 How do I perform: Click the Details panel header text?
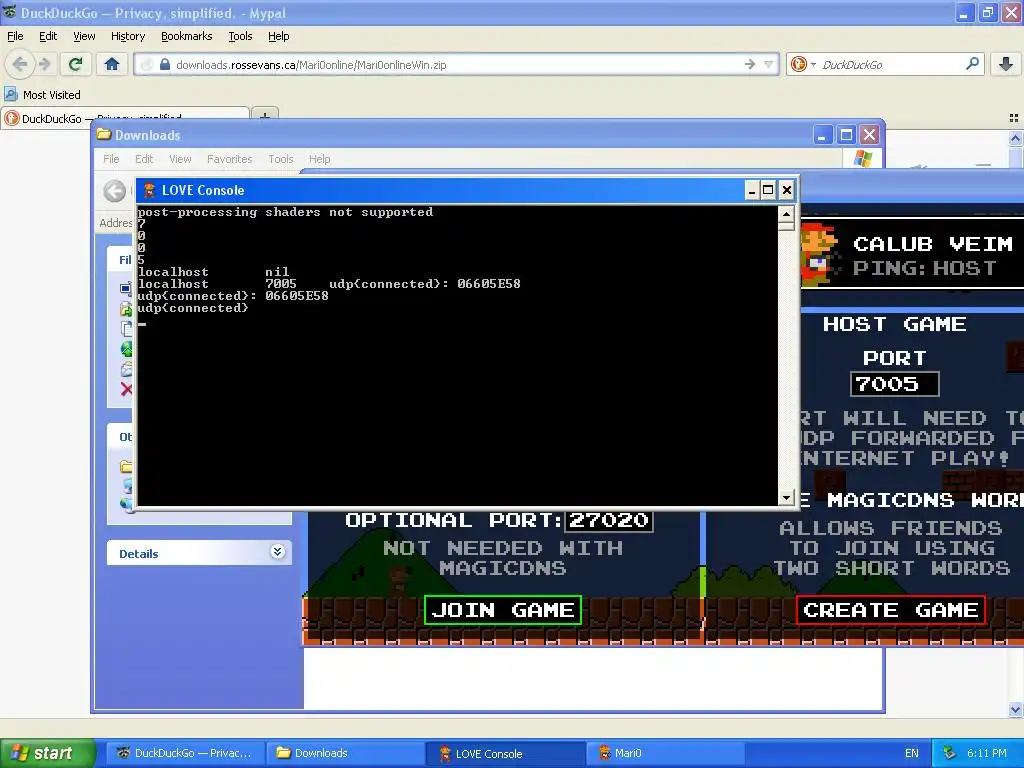coord(138,554)
